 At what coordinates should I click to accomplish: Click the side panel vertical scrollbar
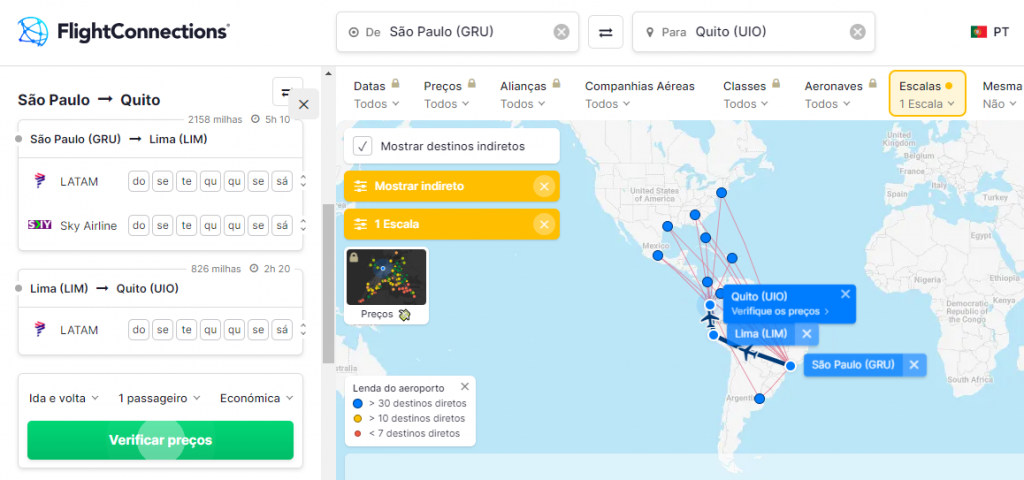[328, 283]
